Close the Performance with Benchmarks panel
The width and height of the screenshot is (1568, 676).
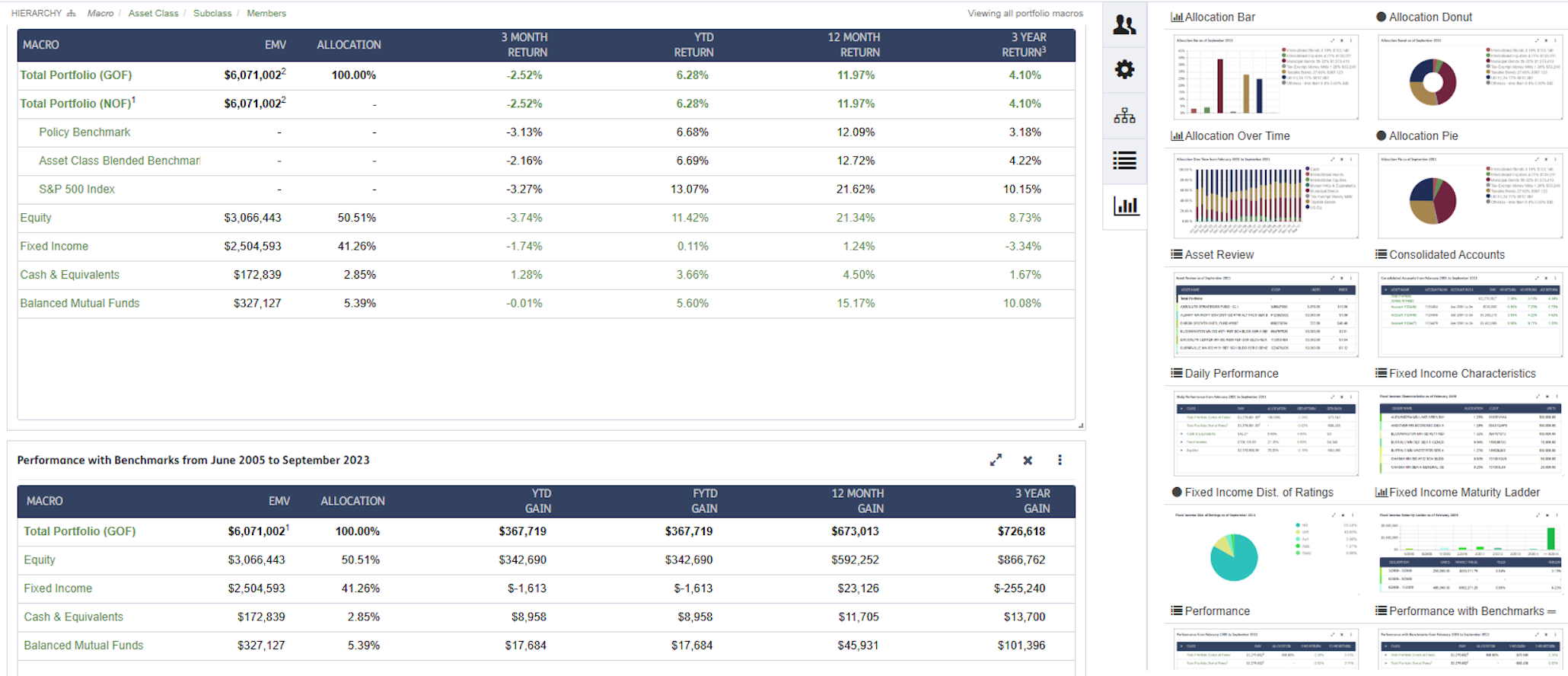click(x=1028, y=460)
